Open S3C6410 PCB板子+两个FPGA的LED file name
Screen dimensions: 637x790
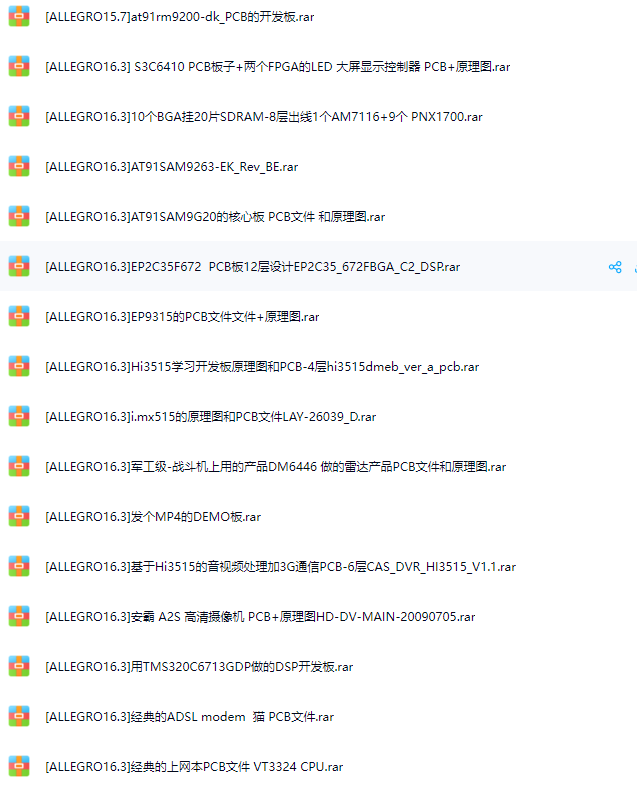[x=278, y=67]
